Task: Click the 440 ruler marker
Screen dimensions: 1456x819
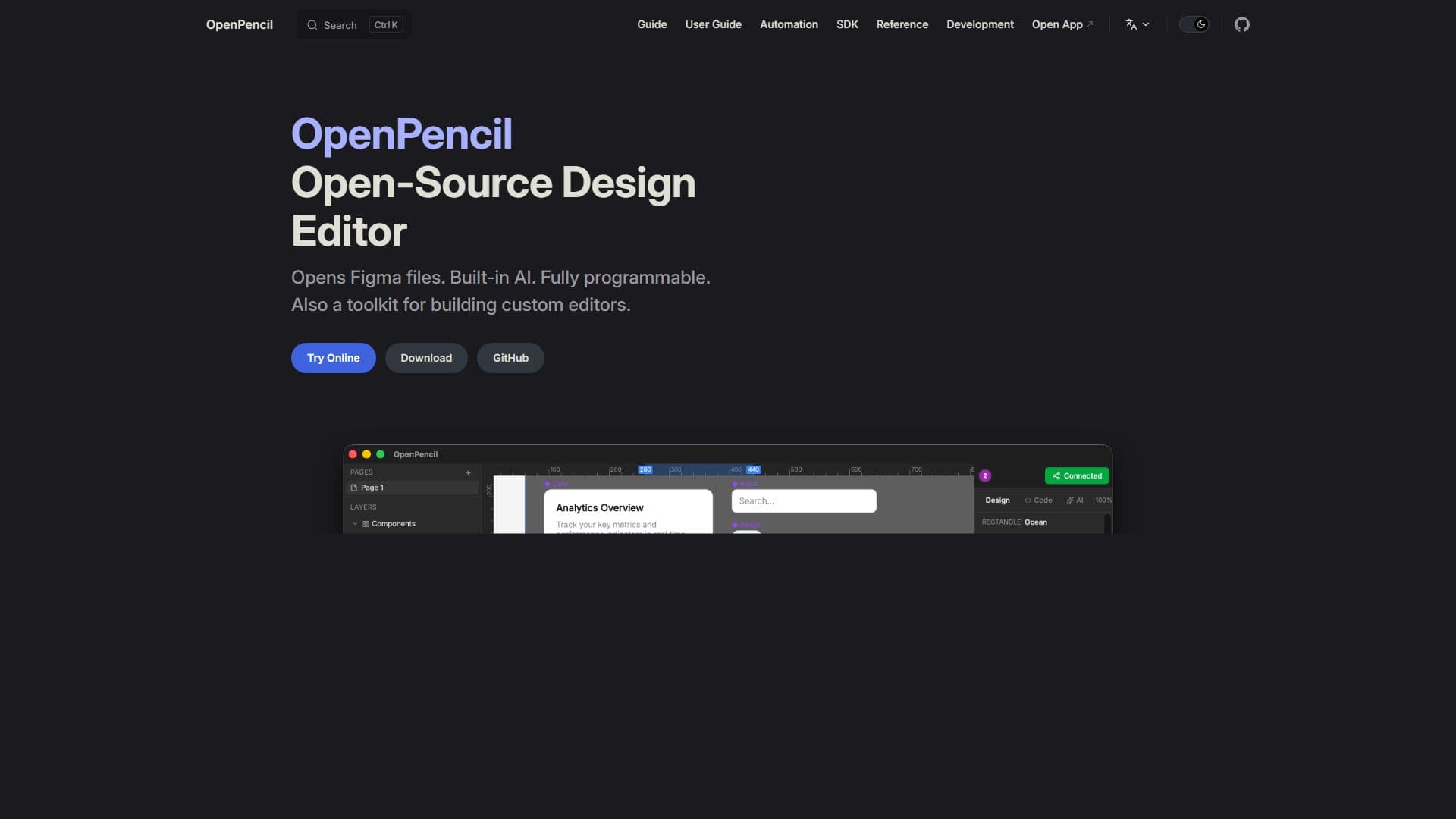Action: [x=753, y=469]
